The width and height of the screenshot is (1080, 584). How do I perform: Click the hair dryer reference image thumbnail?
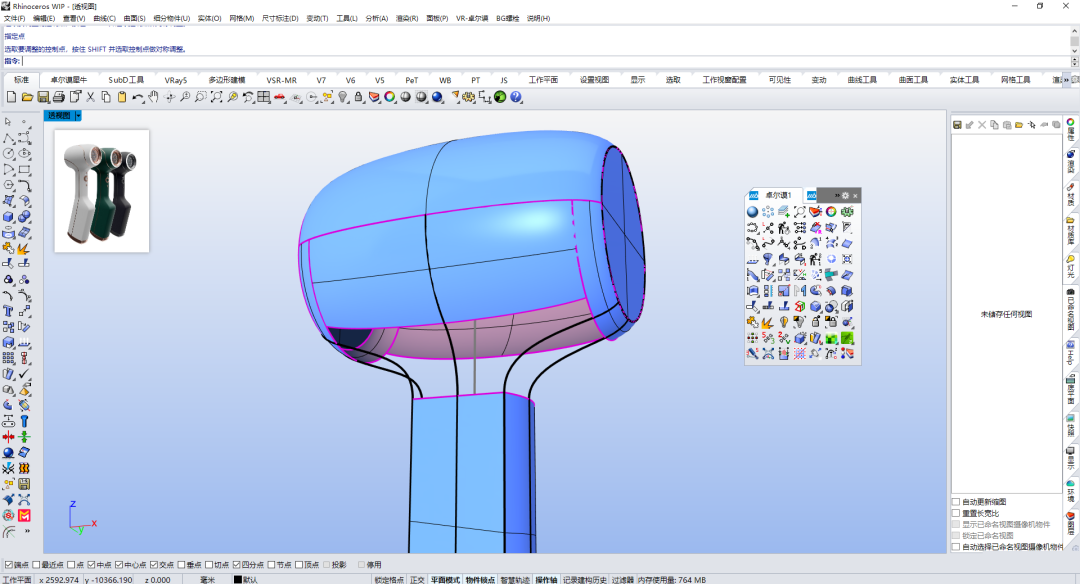click(x=102, y=191)
